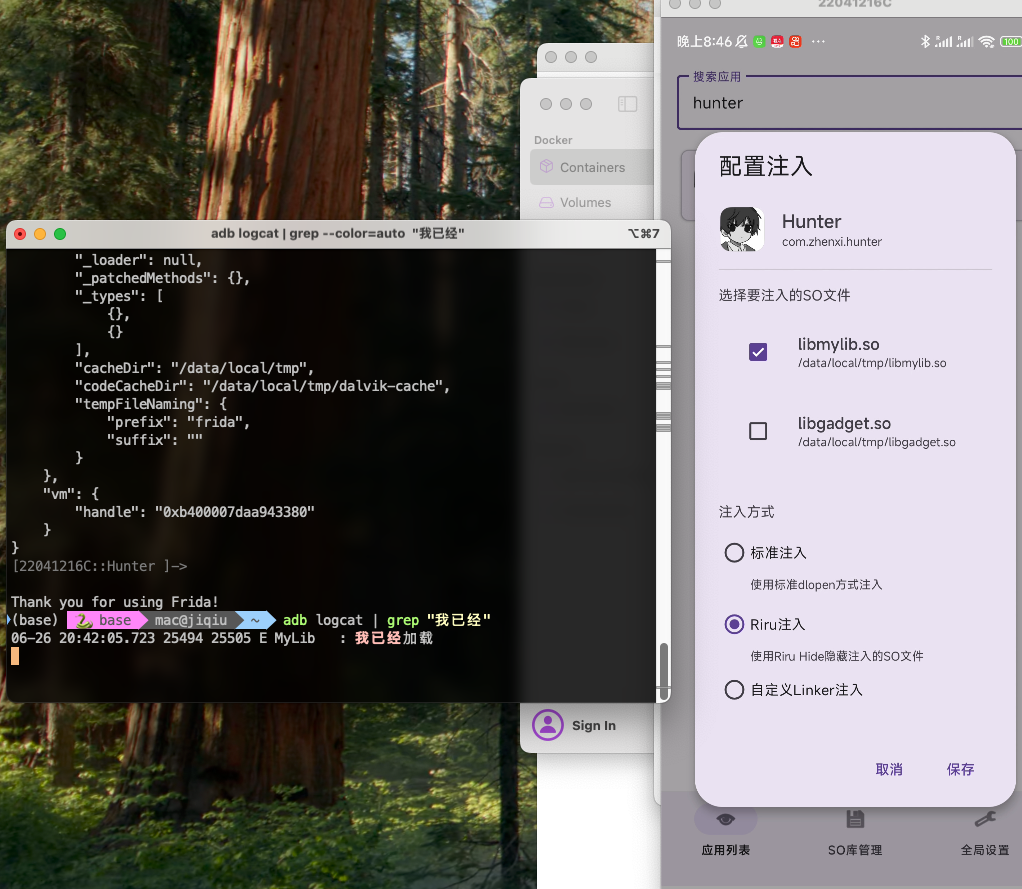
Task: Open the 应用列表 eye icon tab
Action: point(725,820)
